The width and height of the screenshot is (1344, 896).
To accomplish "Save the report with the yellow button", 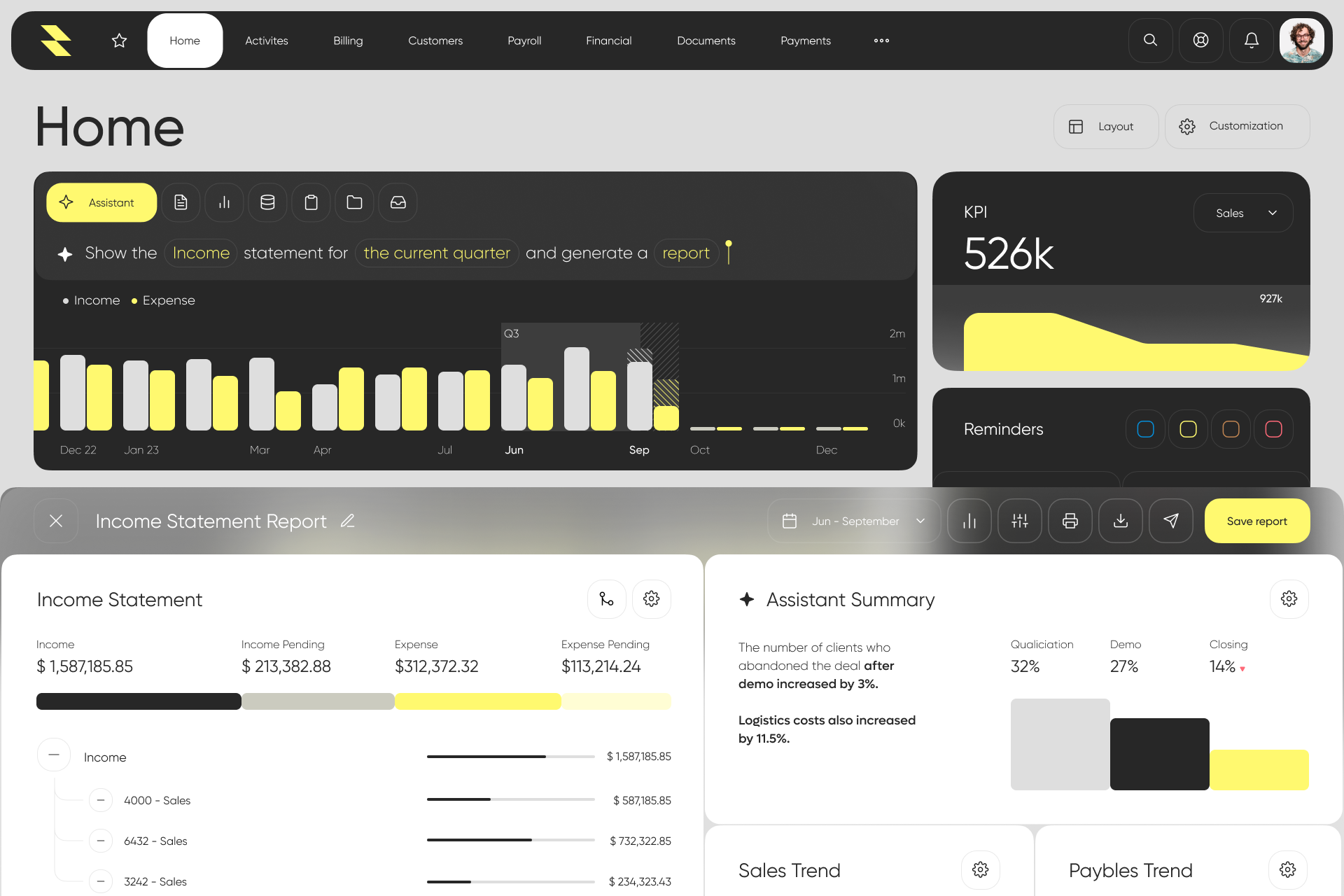I will [1256, 521].
